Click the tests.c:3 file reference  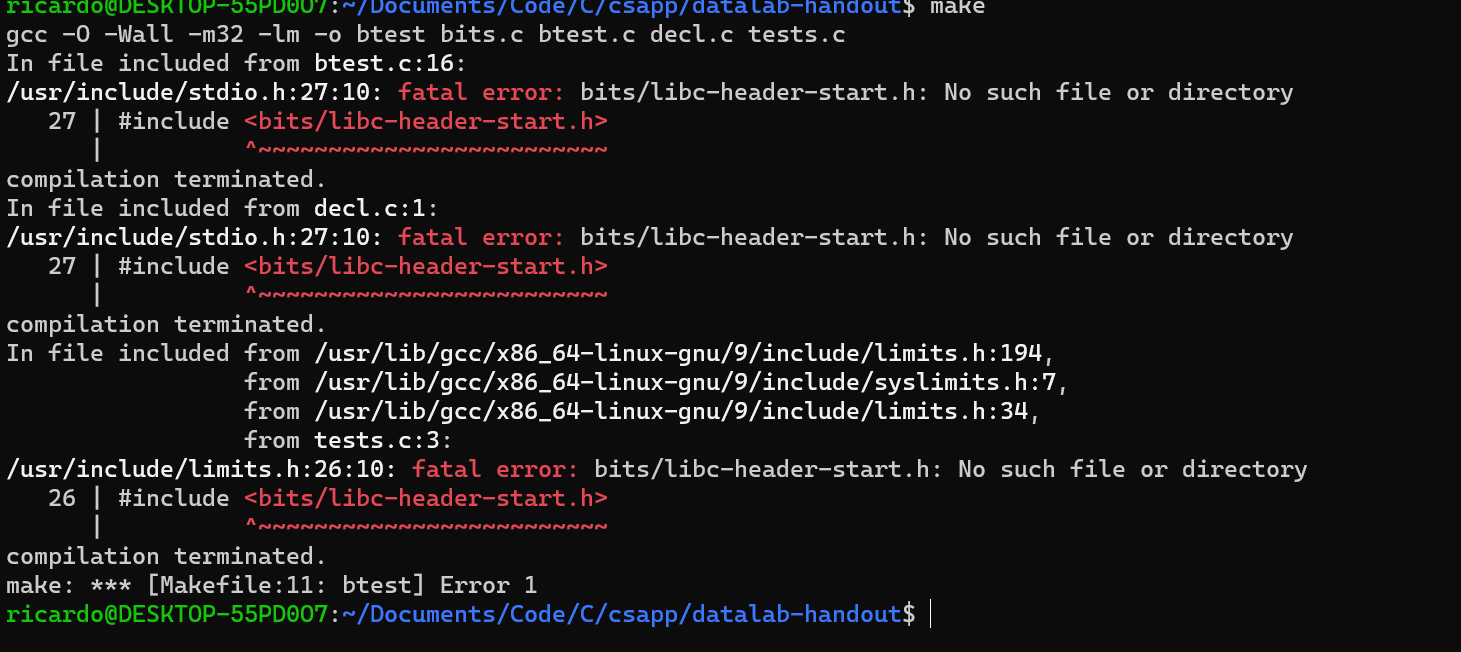(x=383, y=441)
